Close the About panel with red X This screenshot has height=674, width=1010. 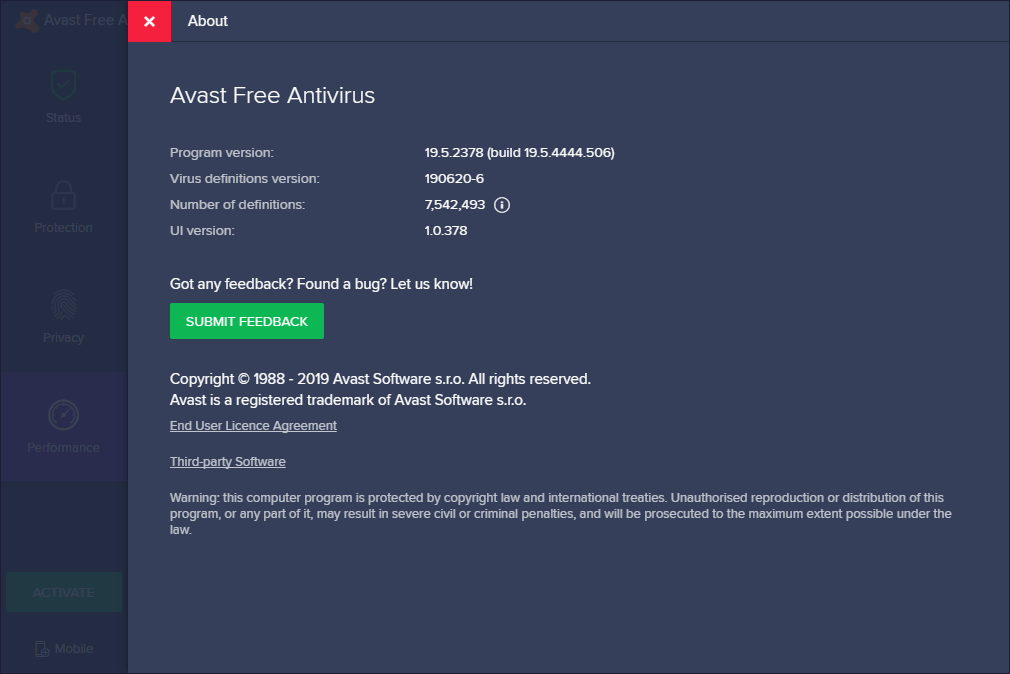(x=149, y=21)
